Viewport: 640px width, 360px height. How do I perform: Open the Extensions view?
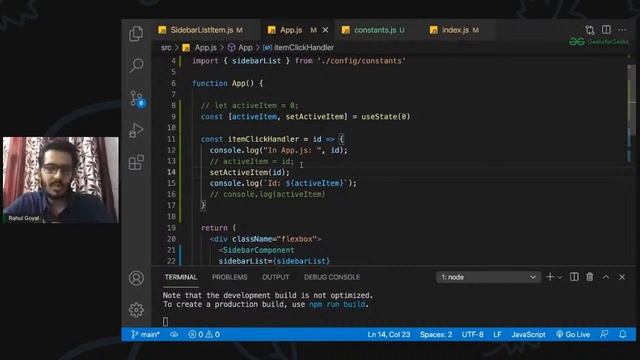click(136, 162)
